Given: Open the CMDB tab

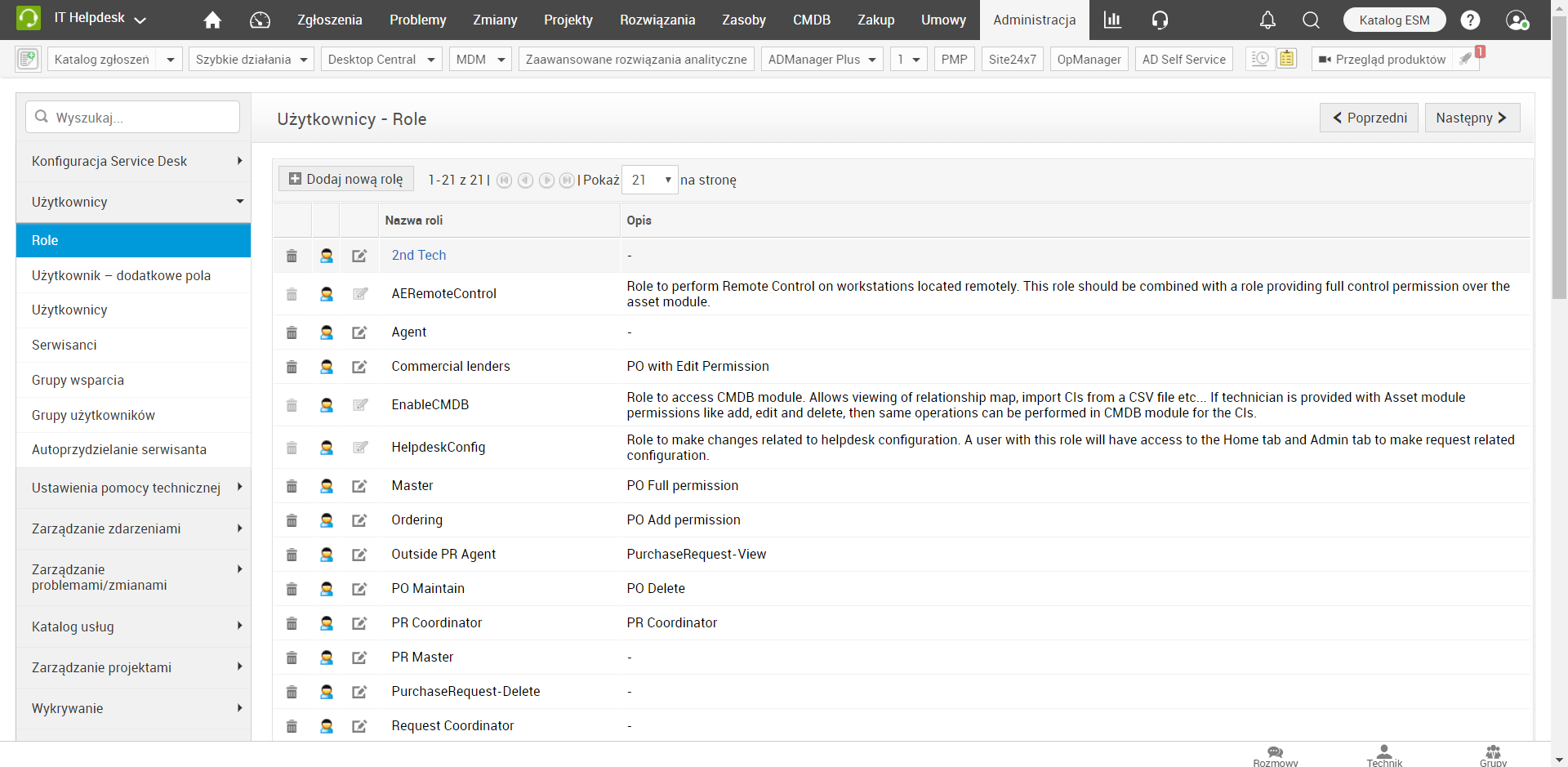Looking at the screenshot, I should point(811,20).
